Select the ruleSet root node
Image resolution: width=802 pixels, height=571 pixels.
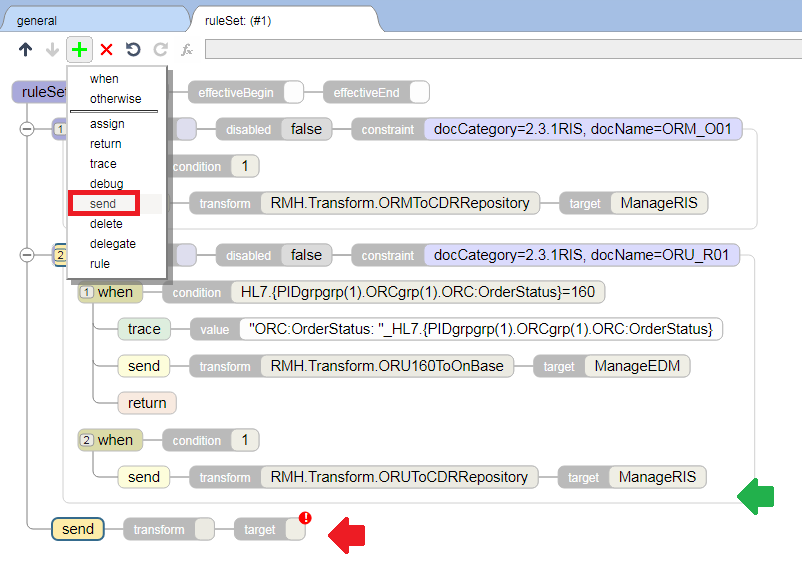(40, 92)
